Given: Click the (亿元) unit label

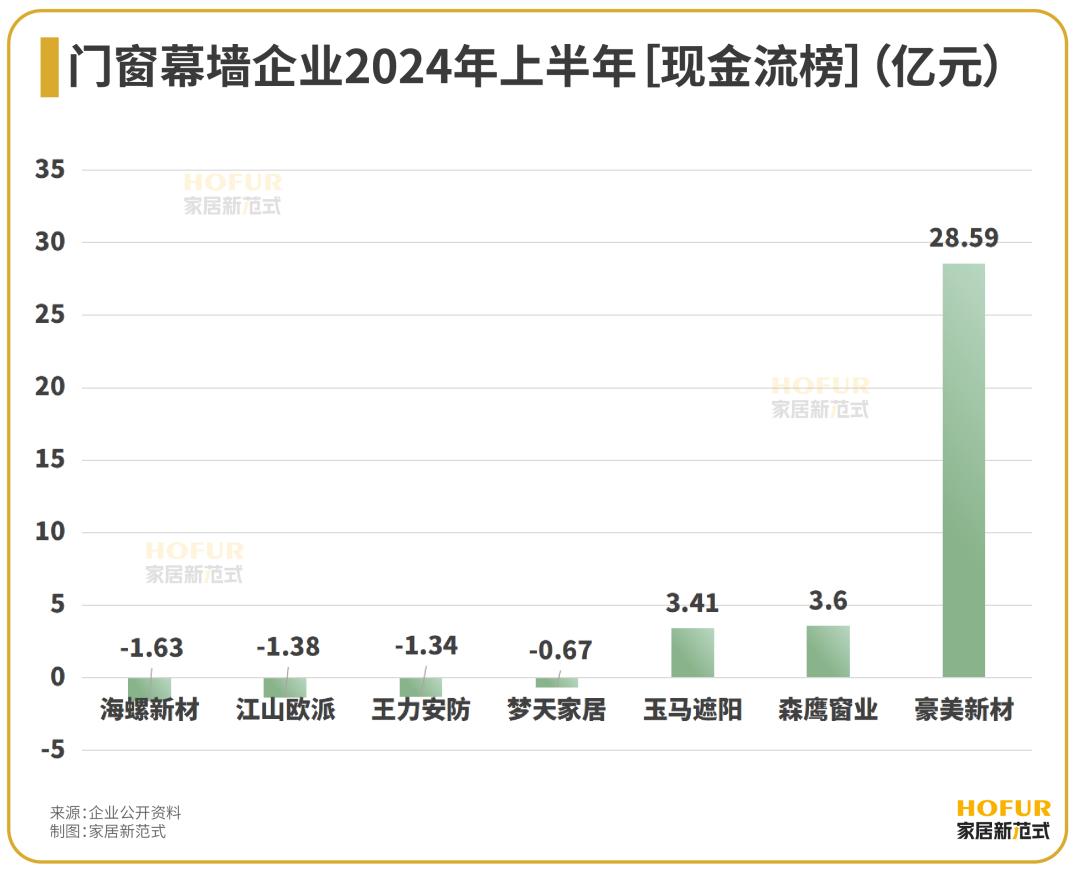Looking at the screenshot, I should tap(937, 67).
